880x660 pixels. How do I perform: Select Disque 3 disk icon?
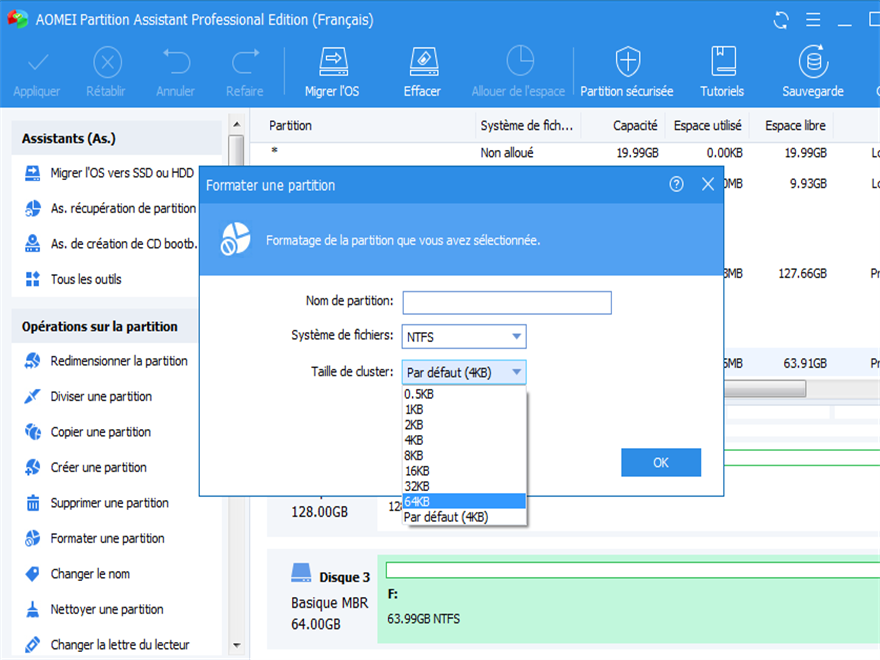pos(301,574)
